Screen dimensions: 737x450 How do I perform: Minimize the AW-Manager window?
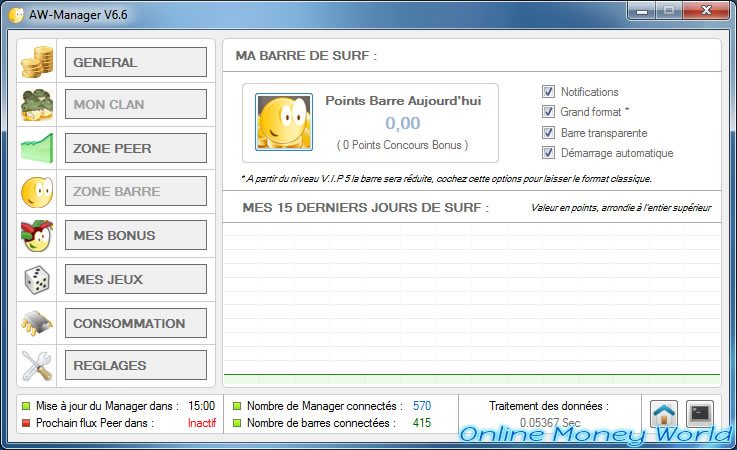642,11
